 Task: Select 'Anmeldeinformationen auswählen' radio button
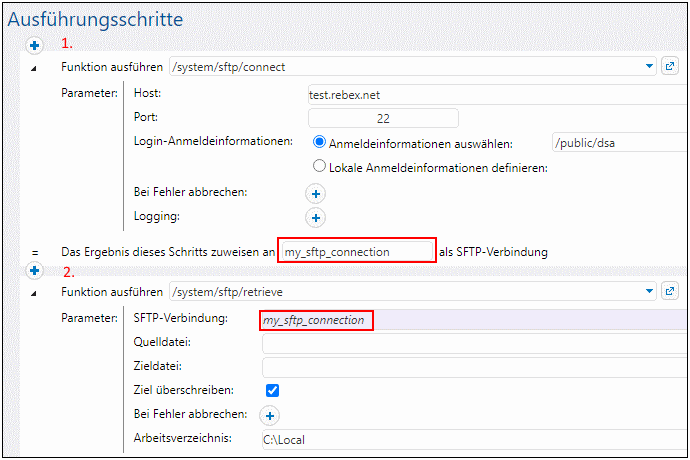[x=320, y=143]
